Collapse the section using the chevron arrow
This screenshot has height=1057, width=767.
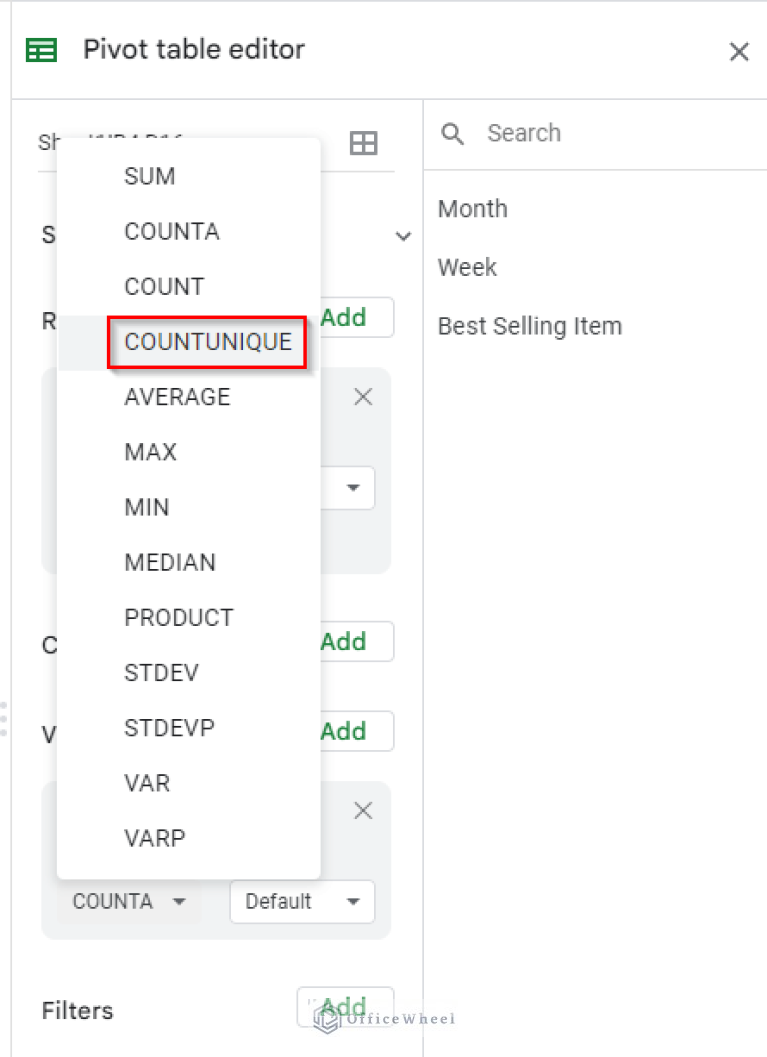pyautogui.click(x=403, y=236)
